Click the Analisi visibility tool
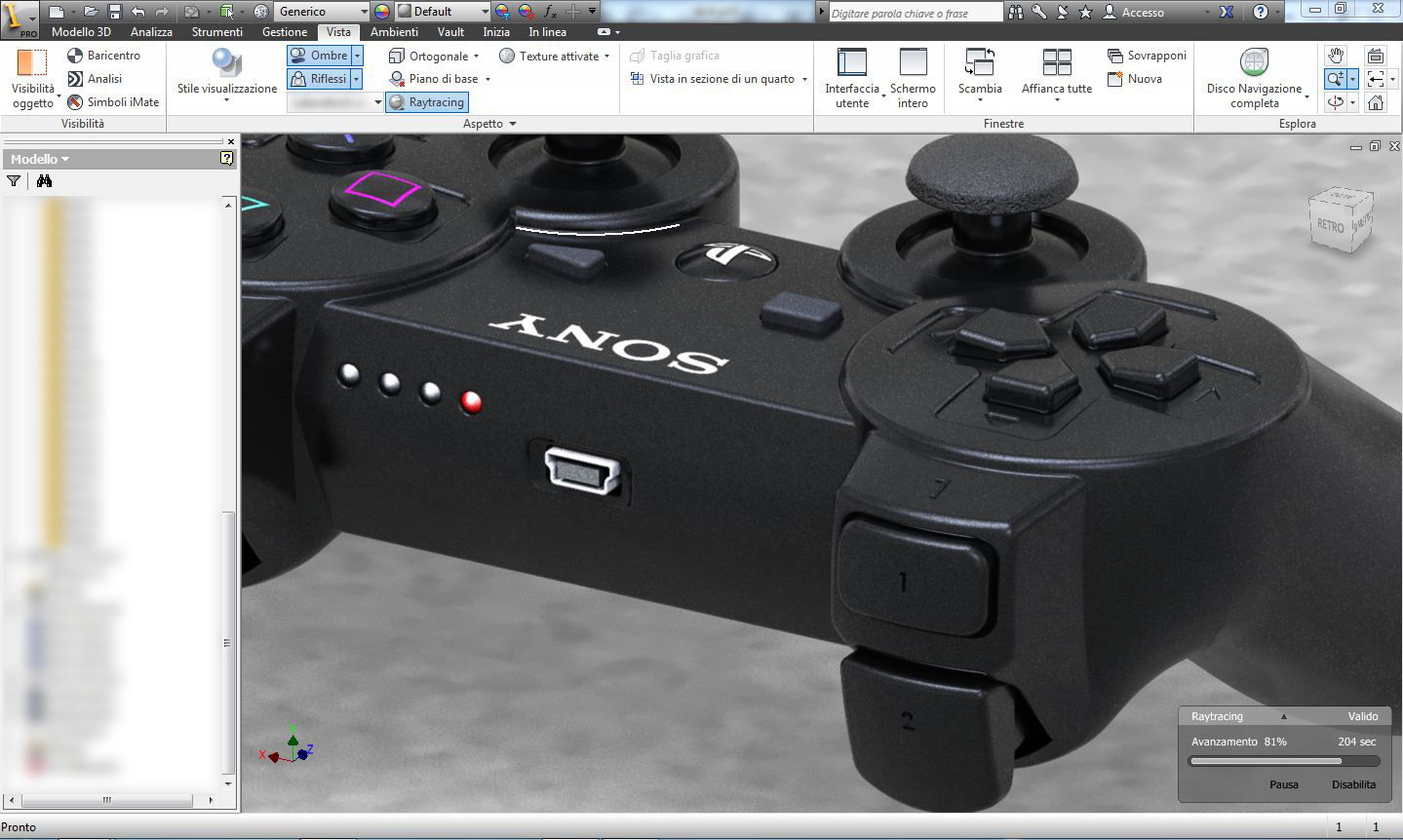Image resolution: width=1403 pixels, height=840 pixels. pyautogui.click(x=95, y=79)
